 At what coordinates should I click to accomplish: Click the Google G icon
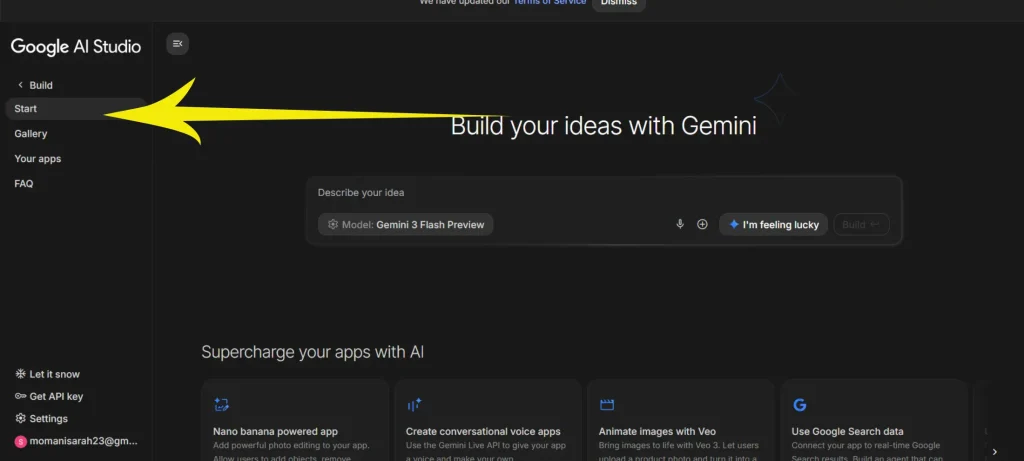point(799,405)
